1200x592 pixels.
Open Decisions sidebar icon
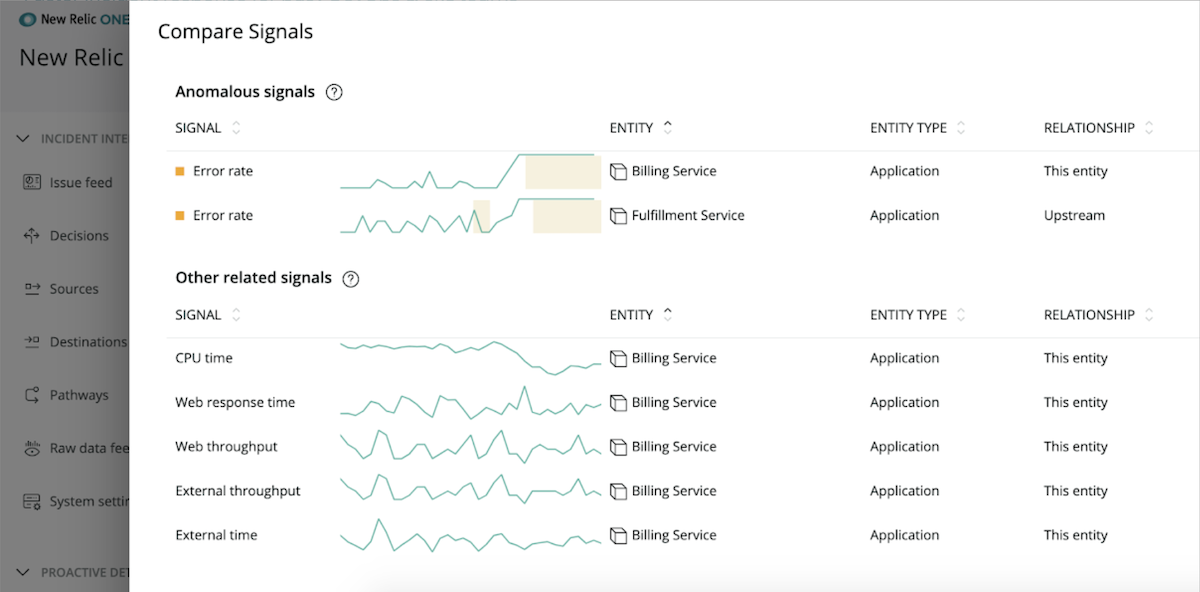31,236
